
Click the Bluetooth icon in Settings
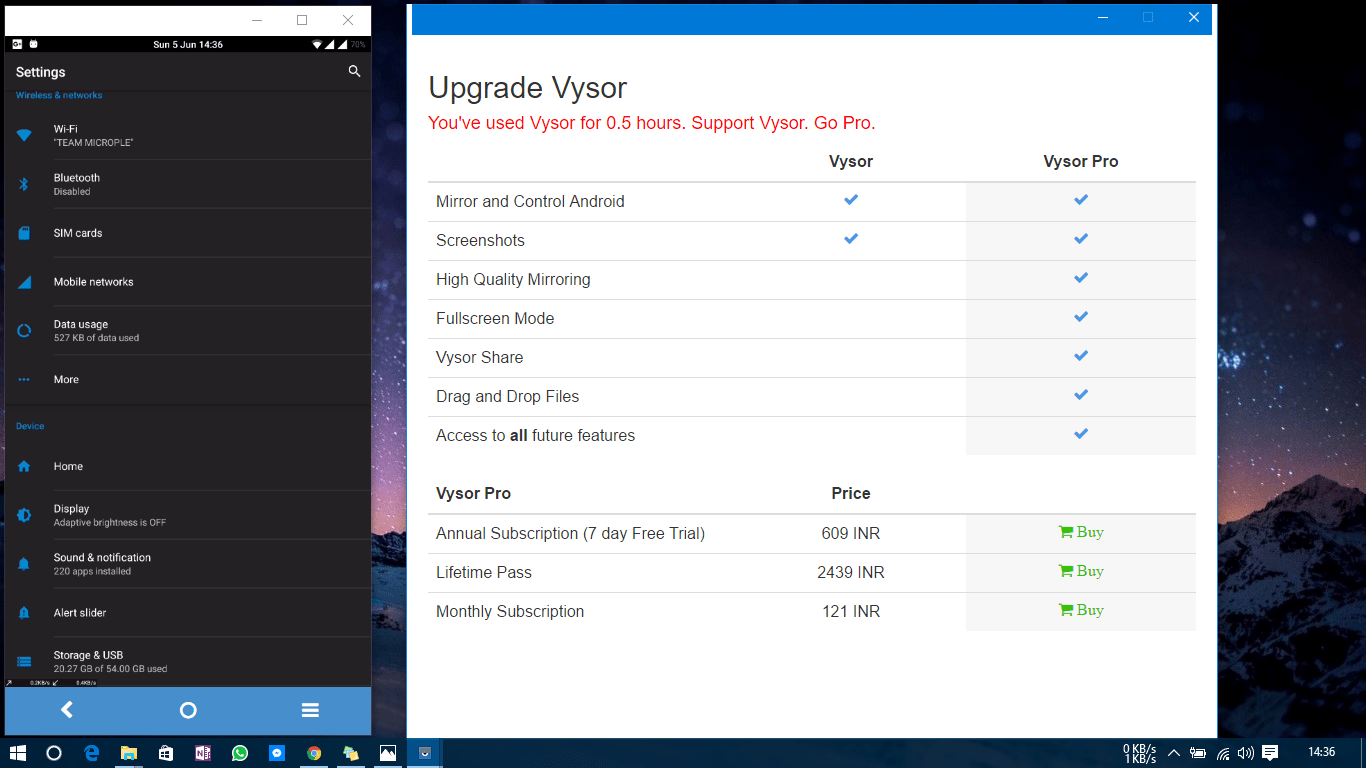(x=23, y=183)
